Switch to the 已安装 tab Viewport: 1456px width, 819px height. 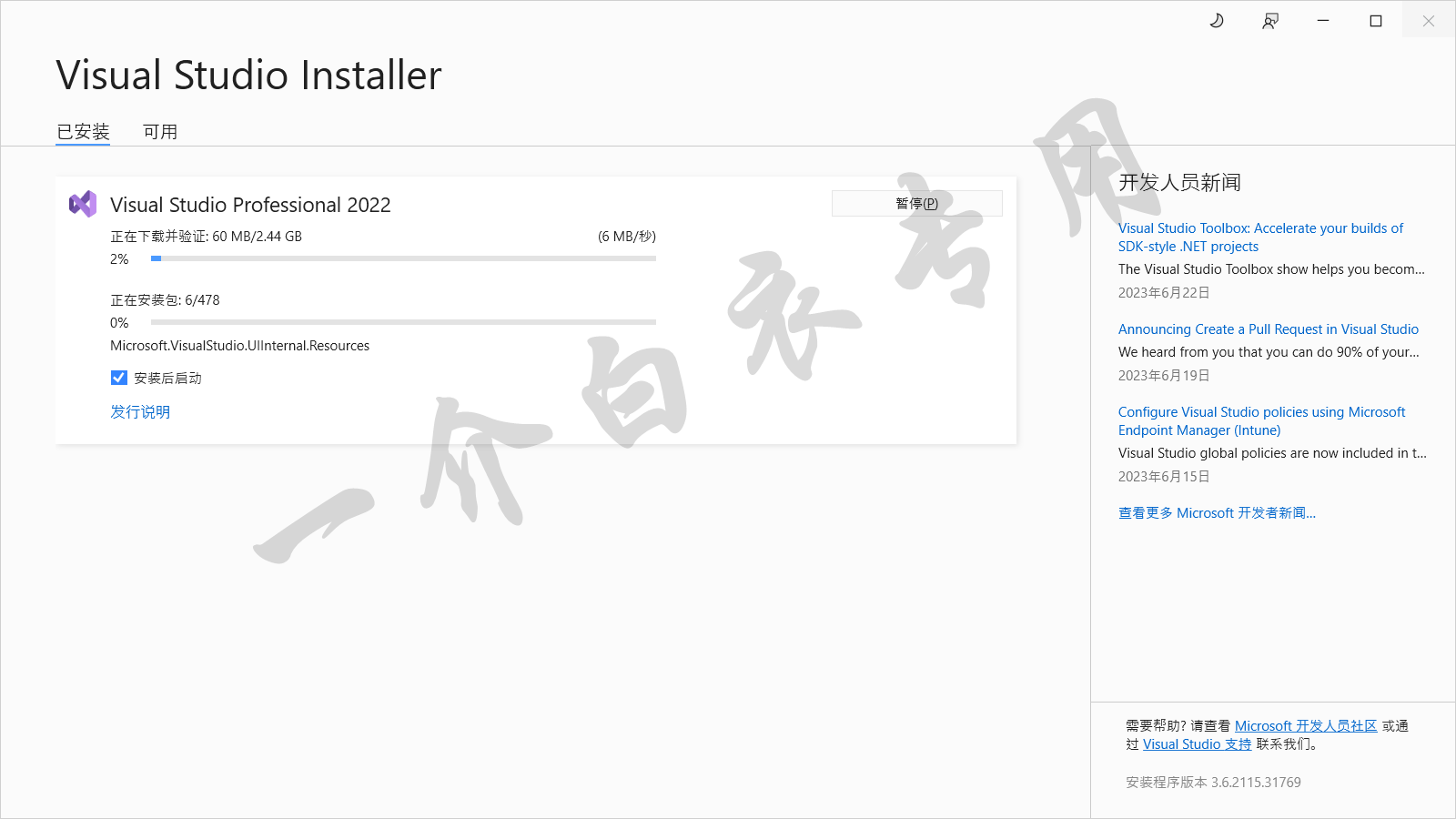pyautogui.click(x=83, y=132)
